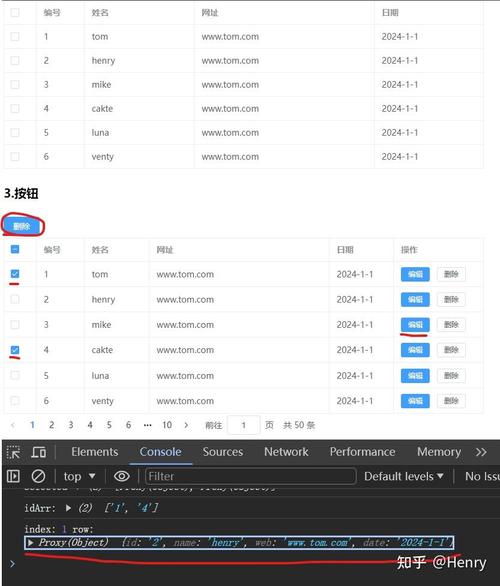
Task: Check row 3 mike in second table
Action: pos(15,324)
